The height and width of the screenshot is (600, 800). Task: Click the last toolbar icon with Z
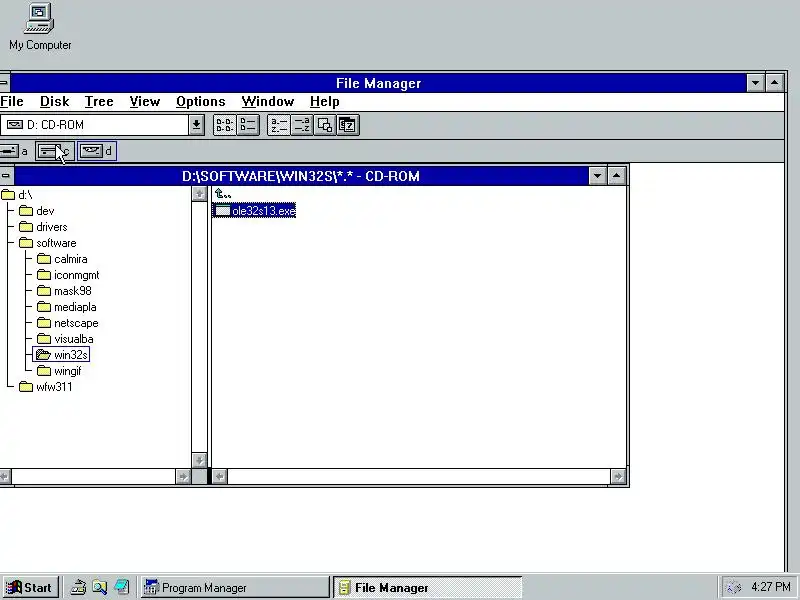pos(348,125)
